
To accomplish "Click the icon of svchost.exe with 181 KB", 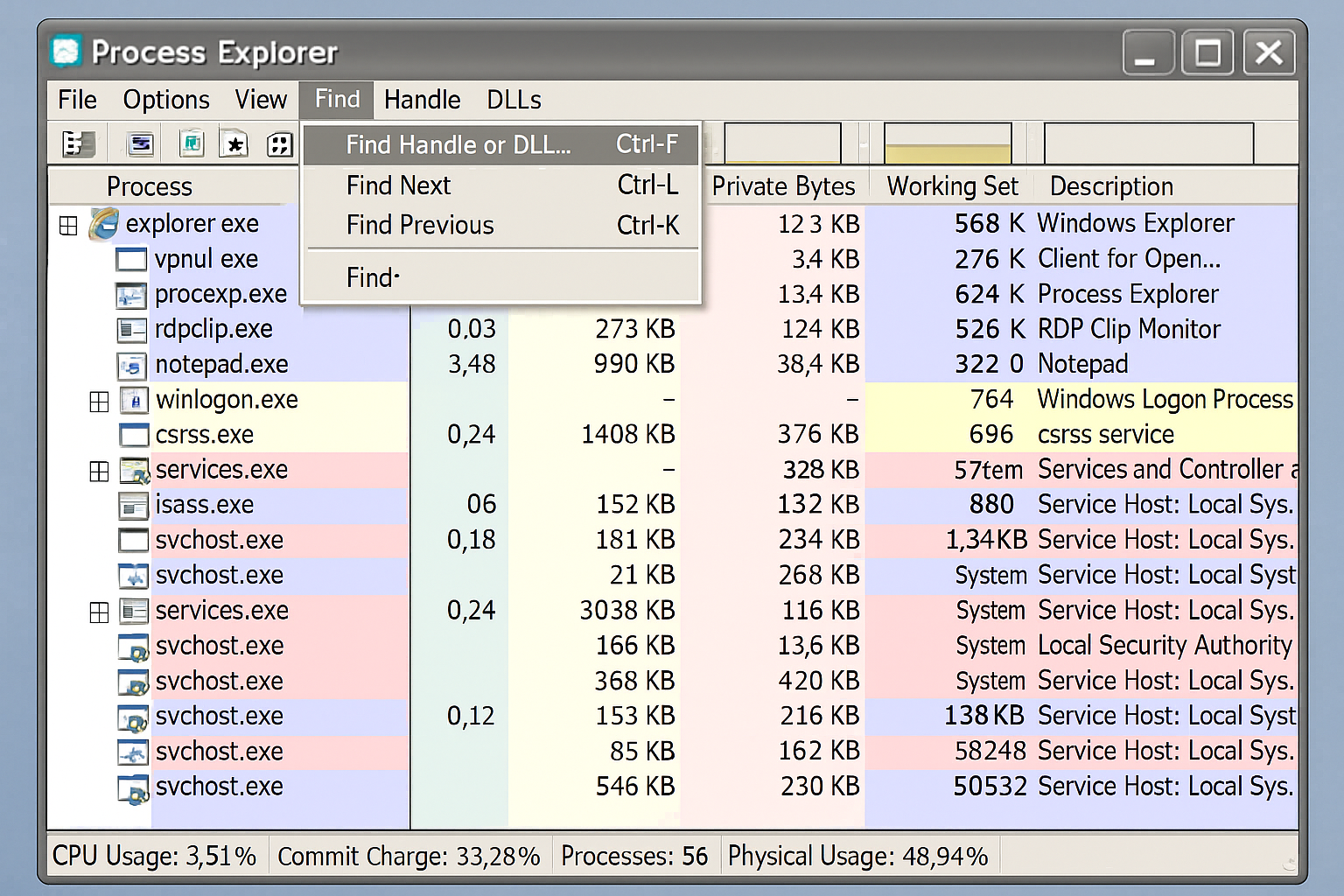I will 134,540.
